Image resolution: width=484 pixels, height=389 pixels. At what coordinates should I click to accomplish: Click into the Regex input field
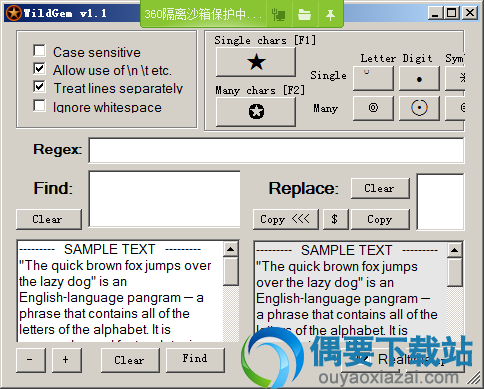coord(276,150)
